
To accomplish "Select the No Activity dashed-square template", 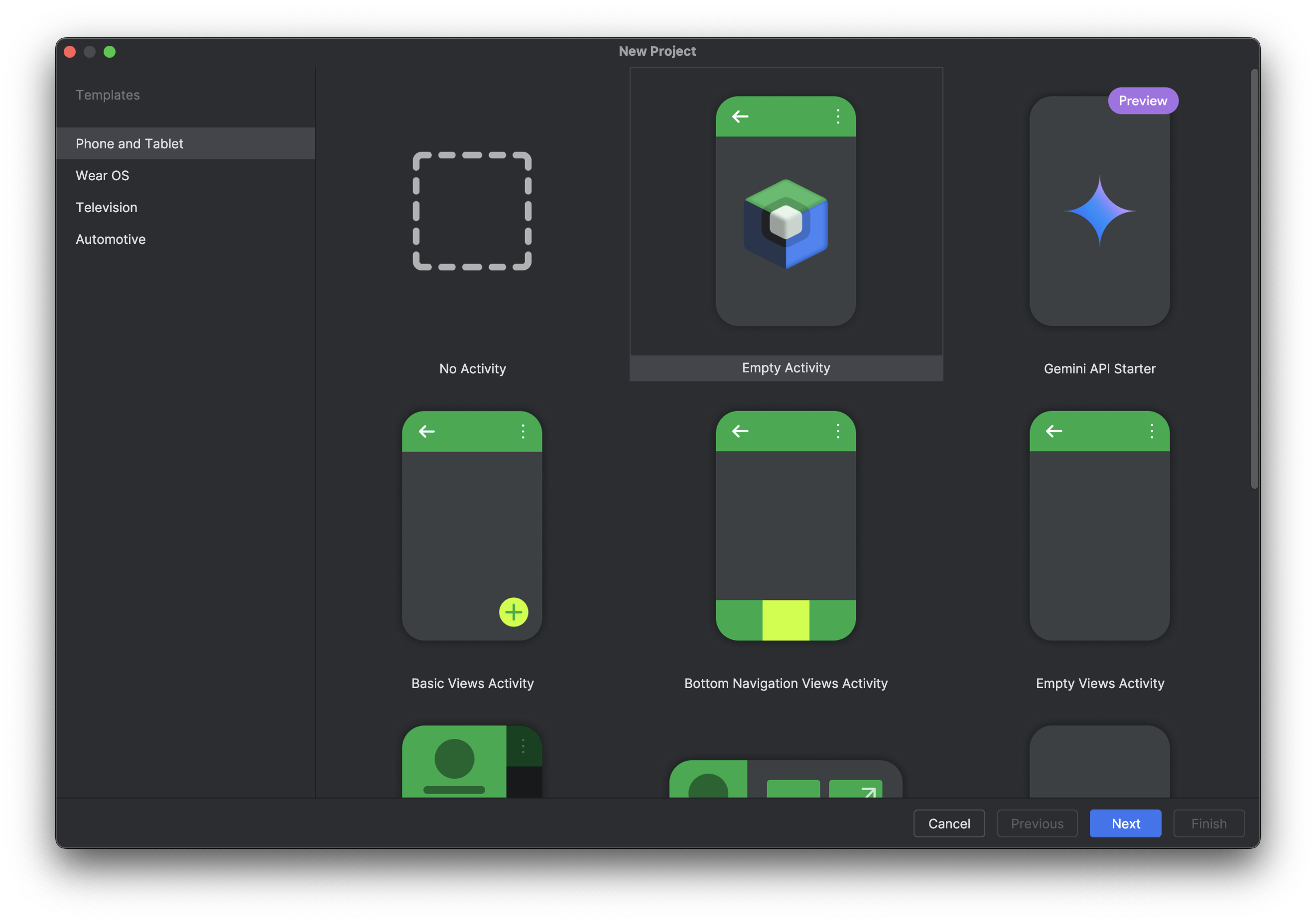I will 472,211.
